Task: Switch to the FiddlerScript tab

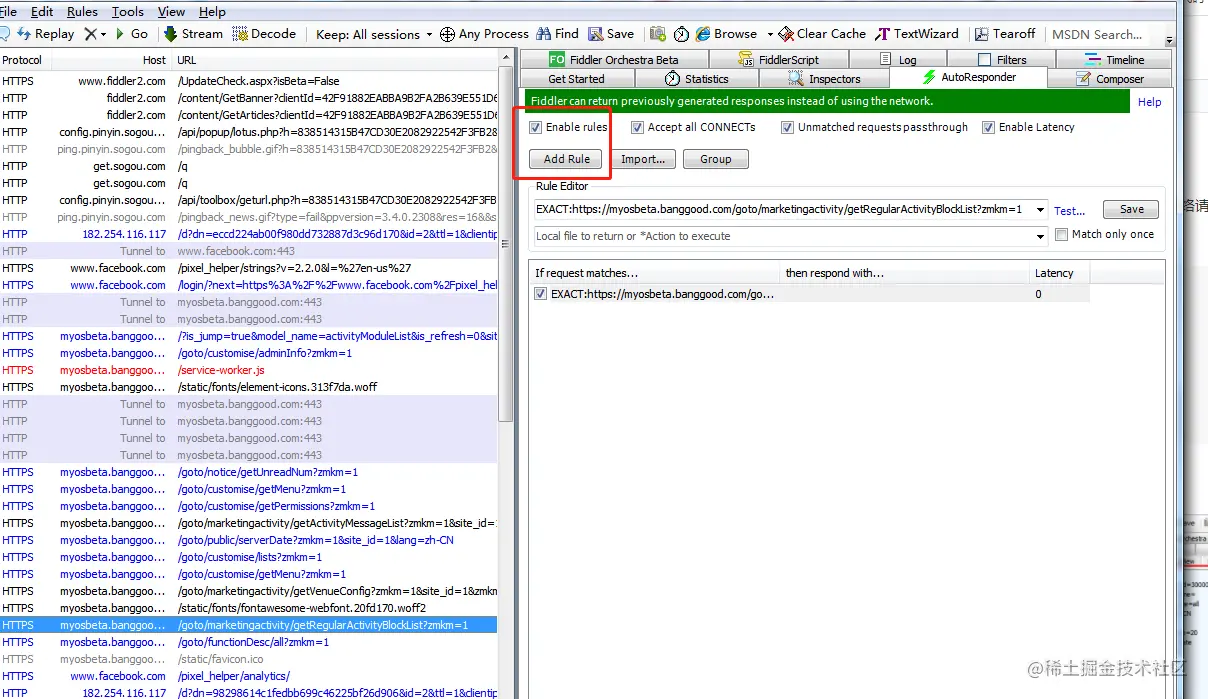Action: tap(780, 60)
